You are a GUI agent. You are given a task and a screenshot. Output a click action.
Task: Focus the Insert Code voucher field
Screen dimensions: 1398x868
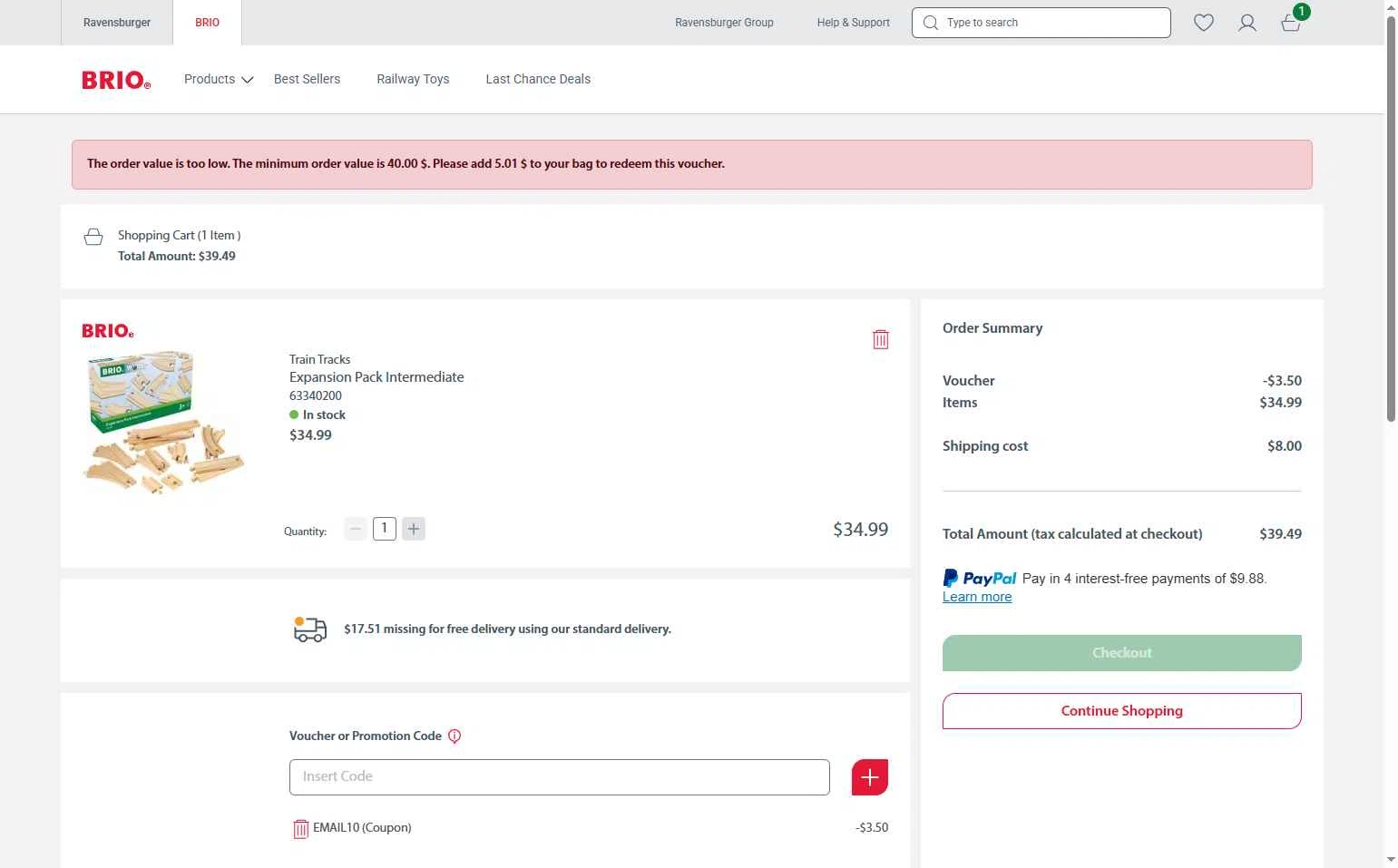pyautogui.click(x=559, y=777)
